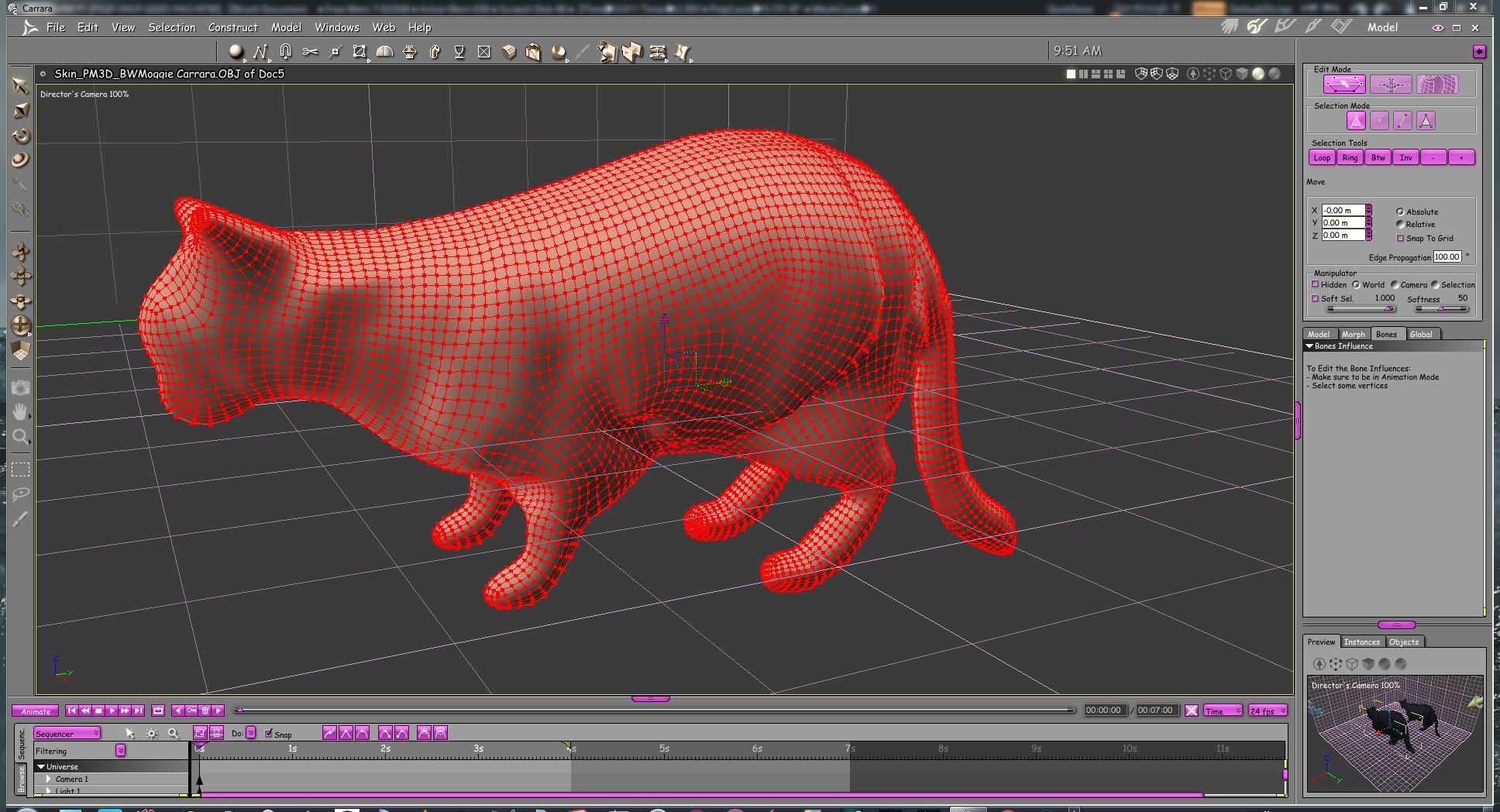Click the Inv invert selection button
This screenshot has height=812, width=1500.
click(1405, 157)
